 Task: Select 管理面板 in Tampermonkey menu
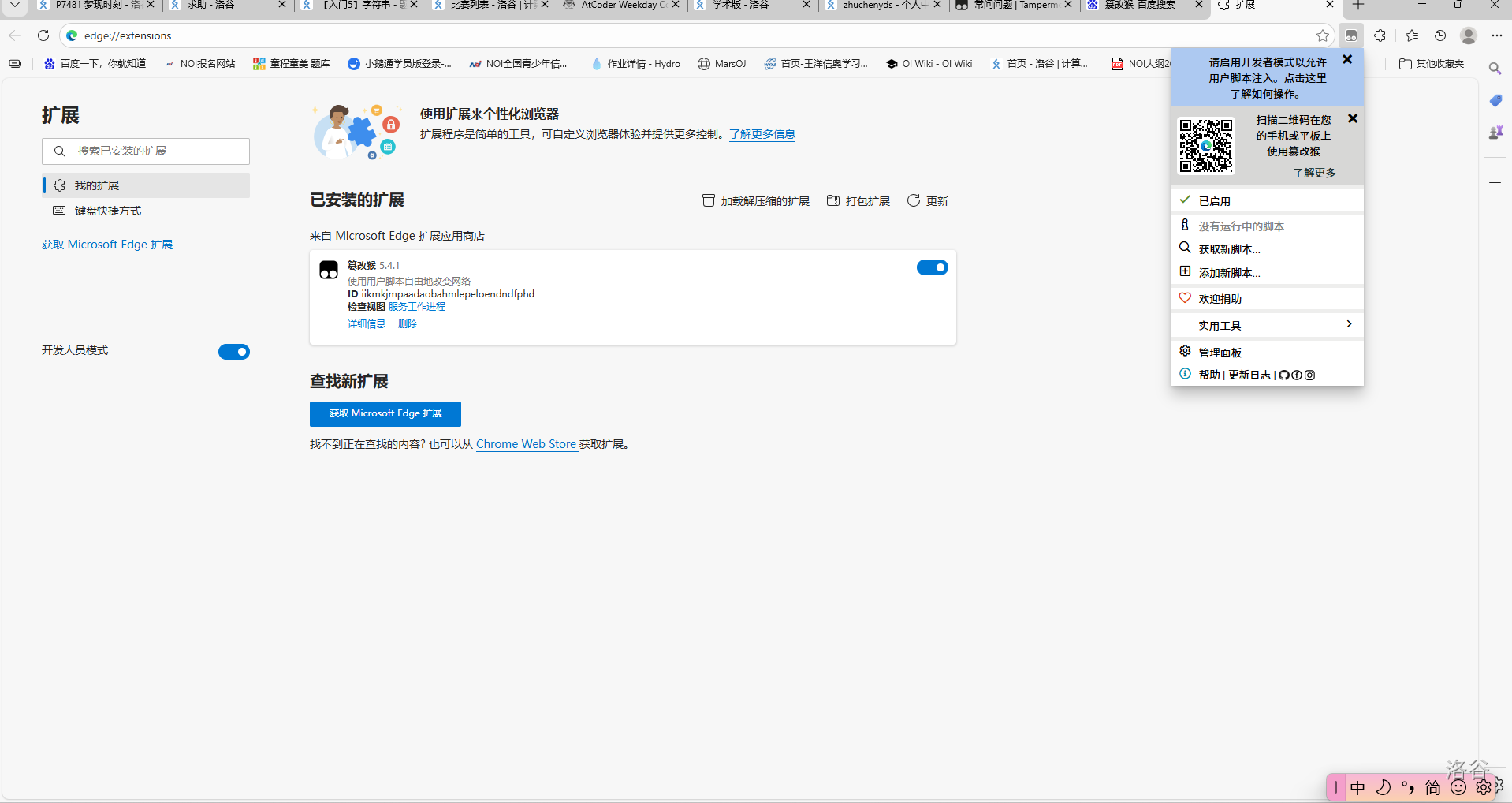(1220, 353)
